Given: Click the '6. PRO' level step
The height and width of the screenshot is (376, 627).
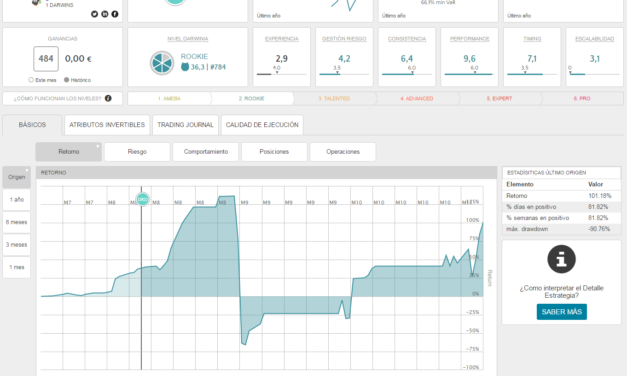Looking at the screenshot, I should coord(582,98).
